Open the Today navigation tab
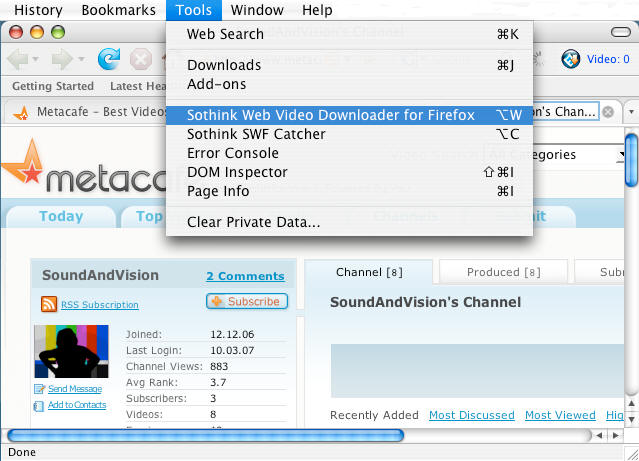This screenshot has width=639, height=461. [x=61, y=216]
